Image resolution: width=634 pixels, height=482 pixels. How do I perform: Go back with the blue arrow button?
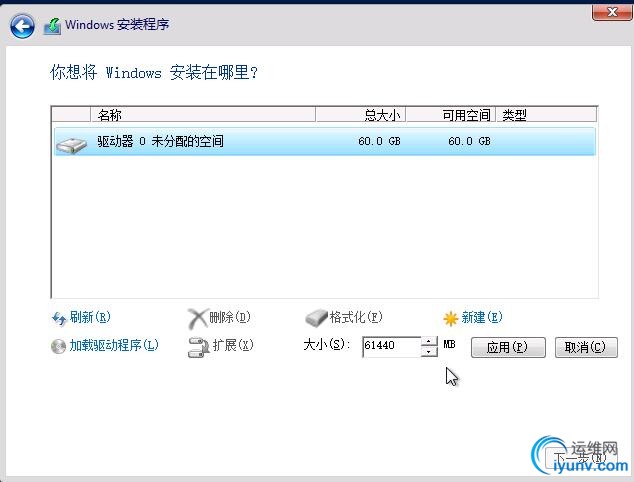coord(22,26)
